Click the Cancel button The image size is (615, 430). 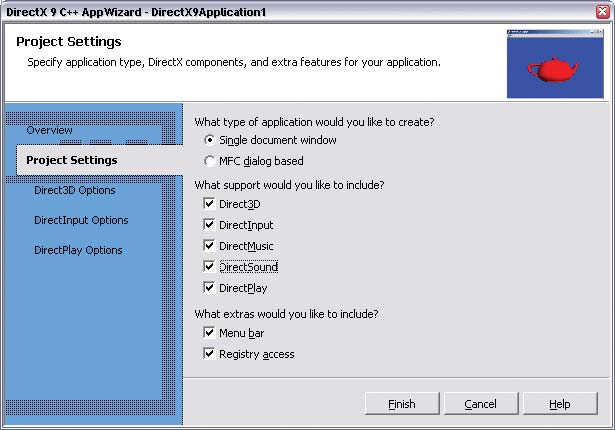pyautogui.click(x=480, y=404)
